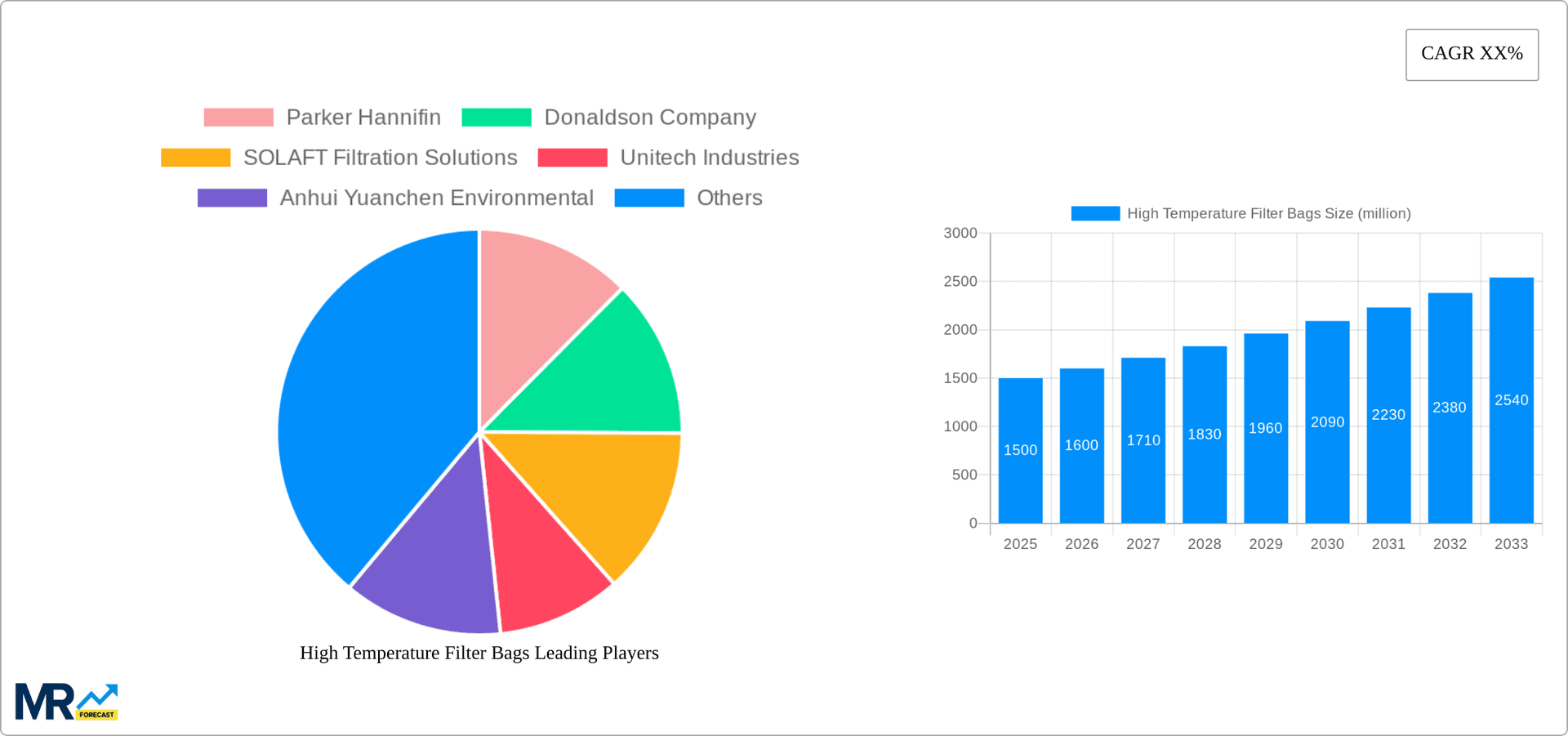The height and width of the screenshot is (736, 1568).
Task: Click the Others blue legend marker
Action: (x=648, y=198)
